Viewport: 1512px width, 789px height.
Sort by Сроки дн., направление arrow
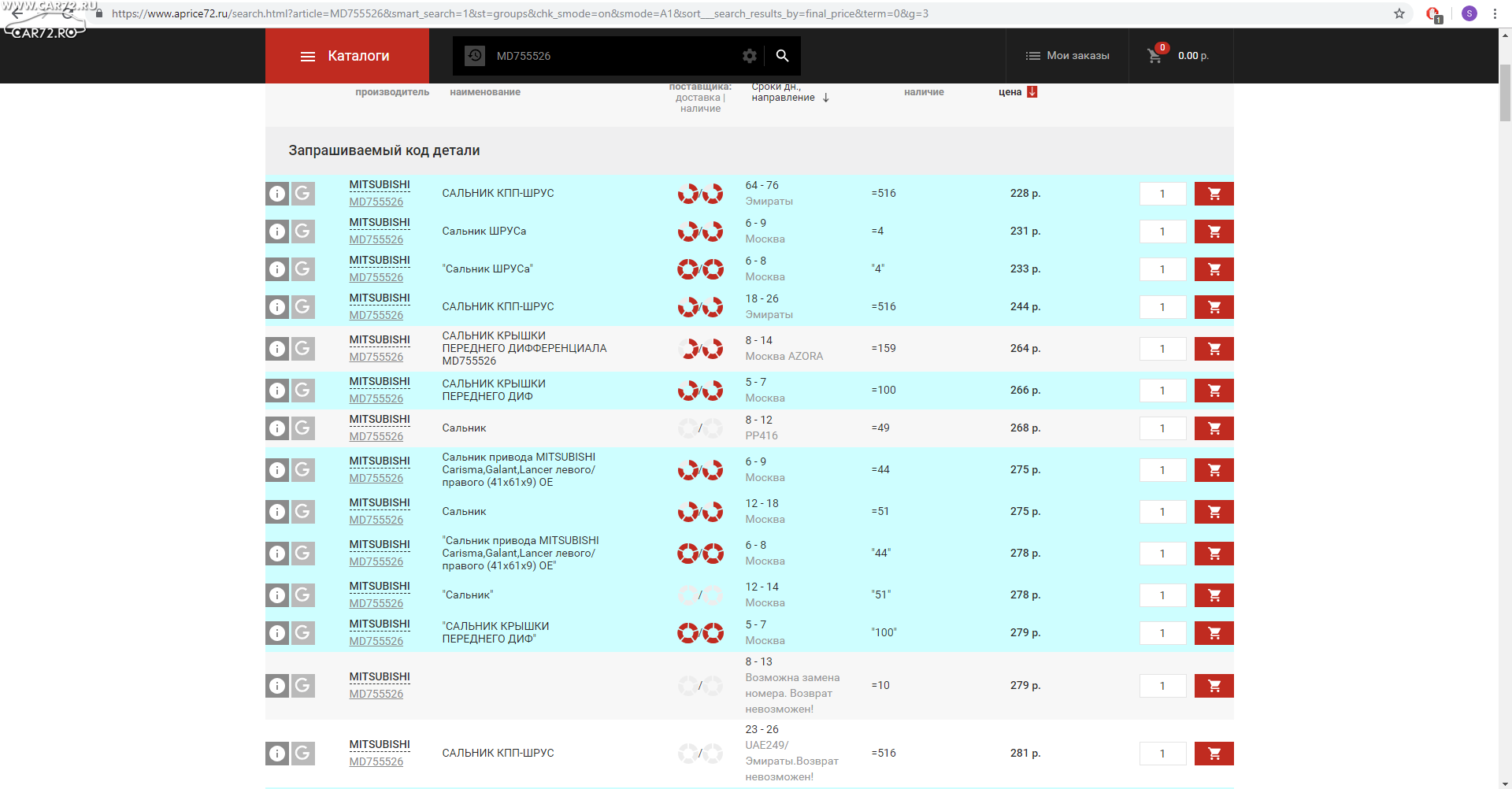coord(826,98)
